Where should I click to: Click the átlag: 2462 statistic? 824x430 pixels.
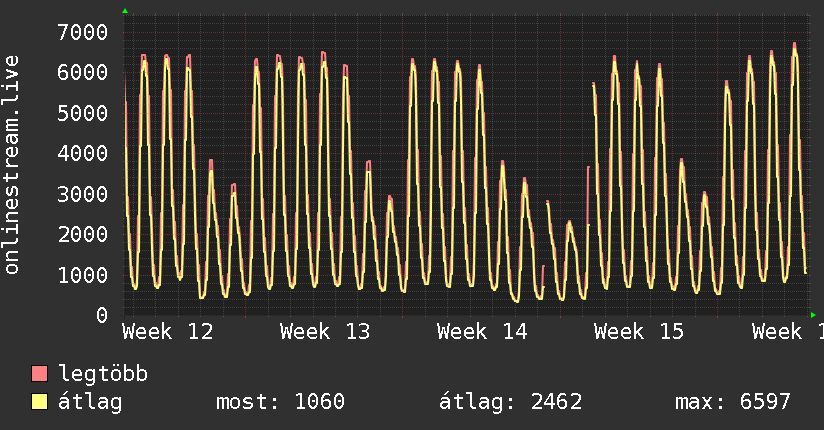pos(511,402)
